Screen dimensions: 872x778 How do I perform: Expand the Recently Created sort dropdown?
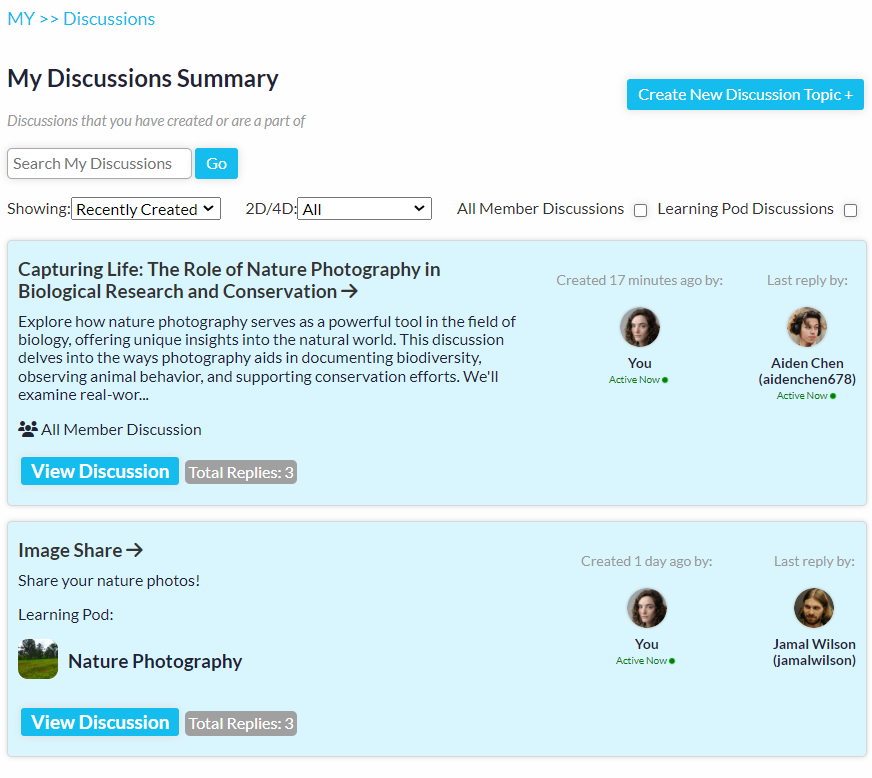[146, 209]
